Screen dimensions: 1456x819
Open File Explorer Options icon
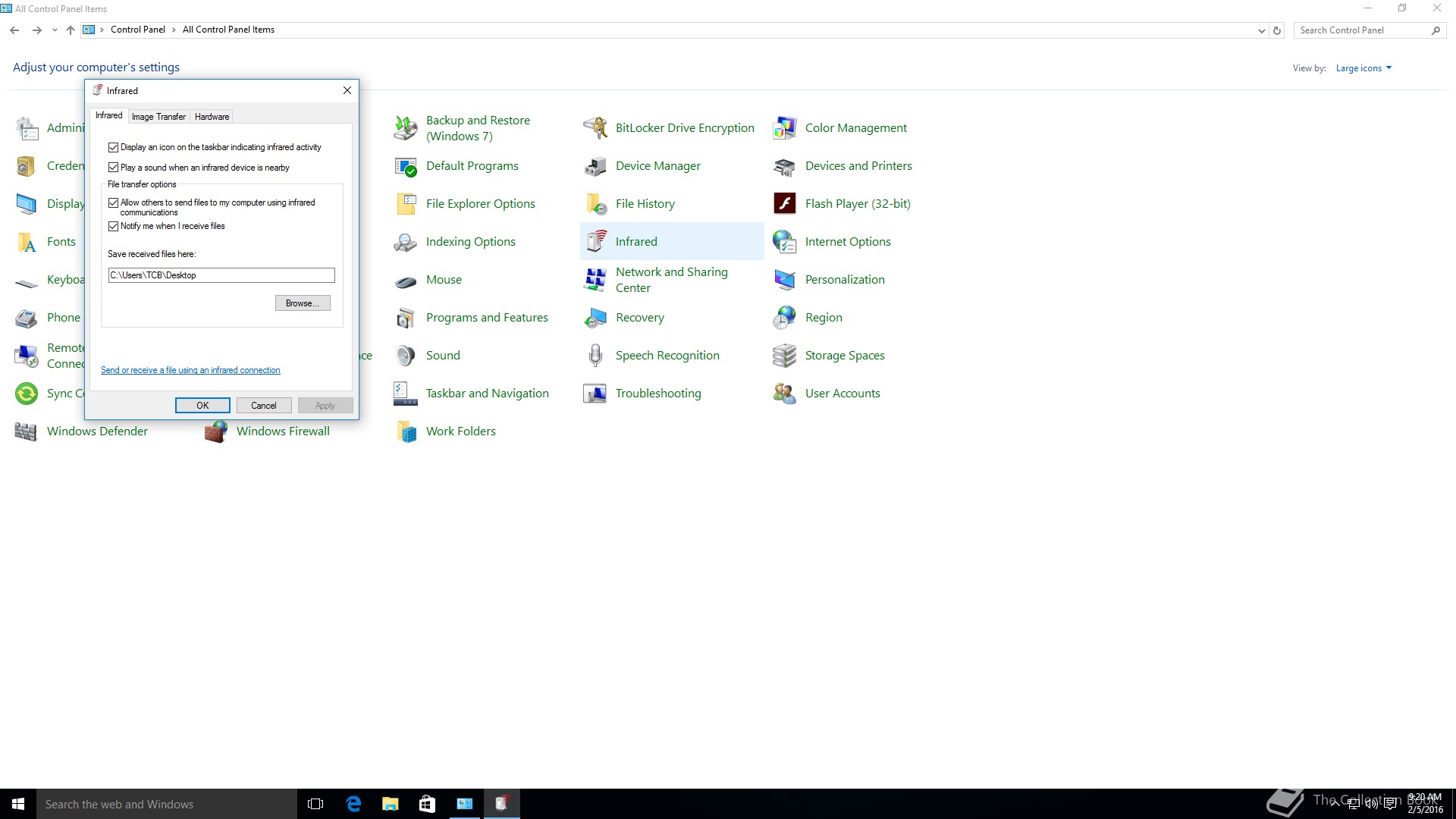tap(406, 204)
